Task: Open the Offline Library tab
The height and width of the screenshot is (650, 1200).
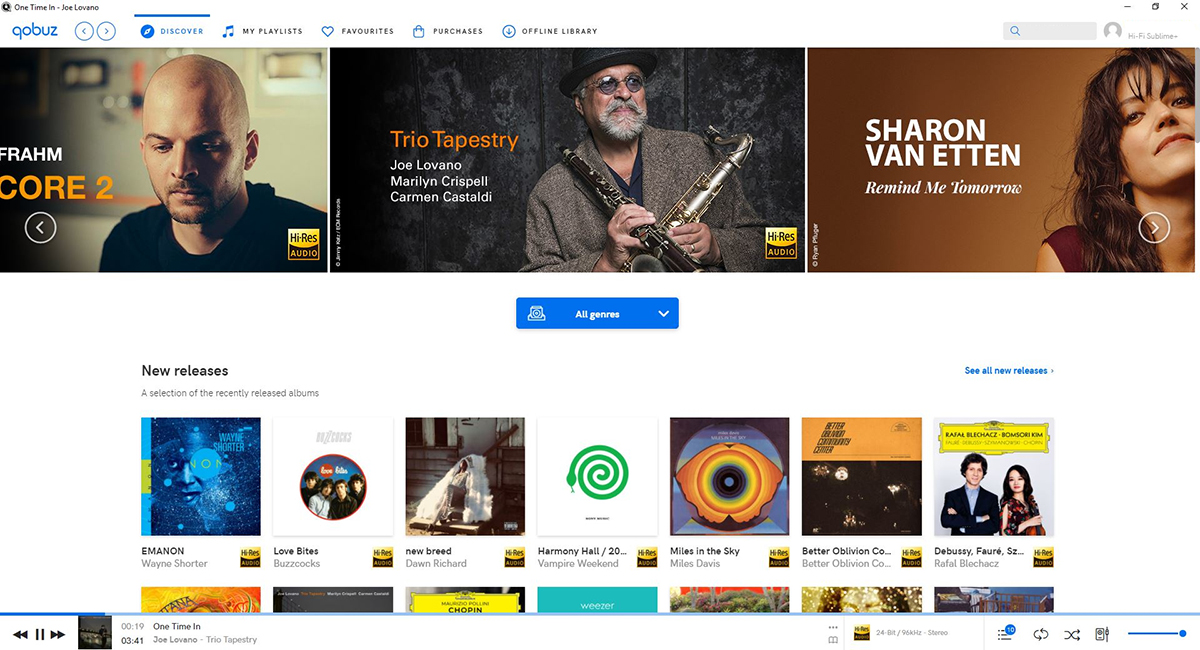Action: (549, 31)
